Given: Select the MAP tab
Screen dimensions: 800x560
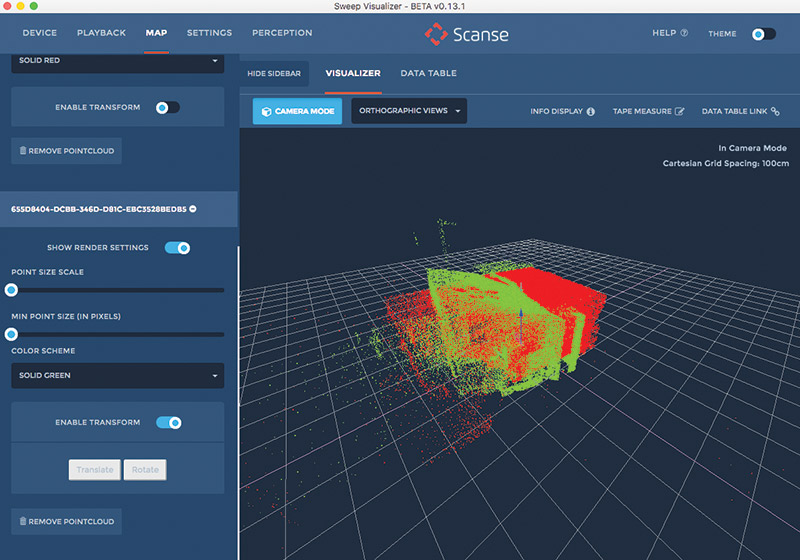Looking at the screenshot, I should [156, 33].
